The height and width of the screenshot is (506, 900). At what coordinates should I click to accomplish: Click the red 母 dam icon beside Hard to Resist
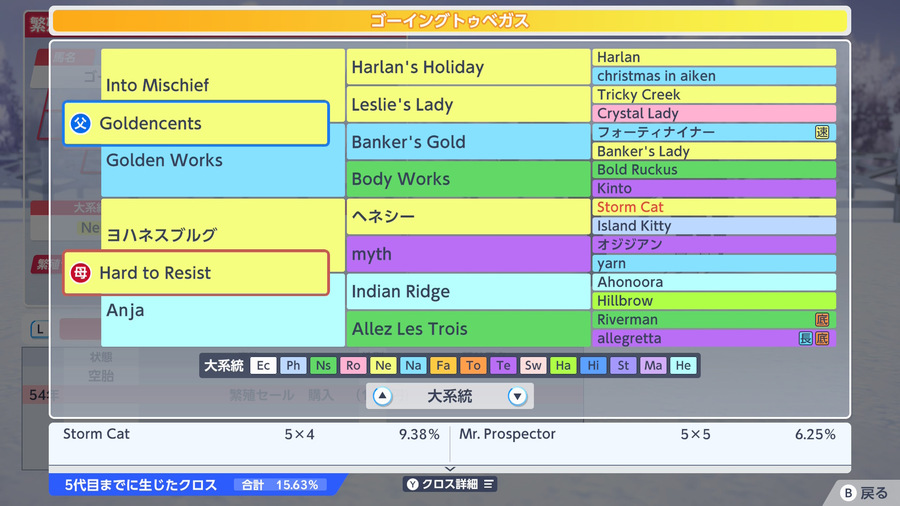click(80, 273)
